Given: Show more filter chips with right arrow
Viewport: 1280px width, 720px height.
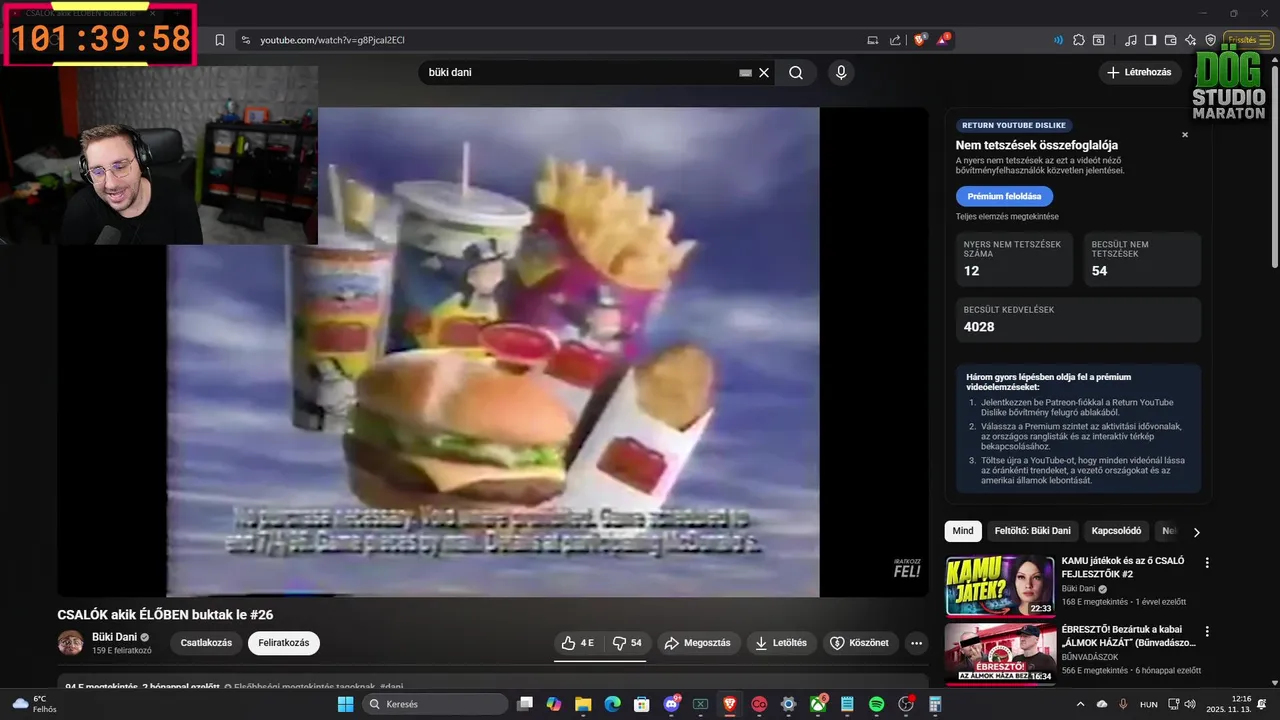Looking at the screenshot, I should tap(1196, 532).
